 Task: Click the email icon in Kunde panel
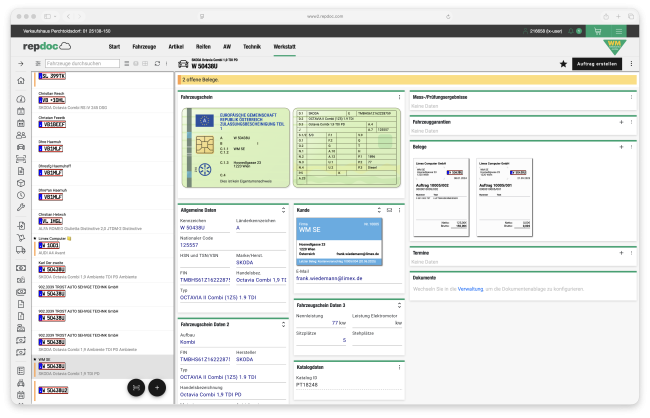[390, 210]
